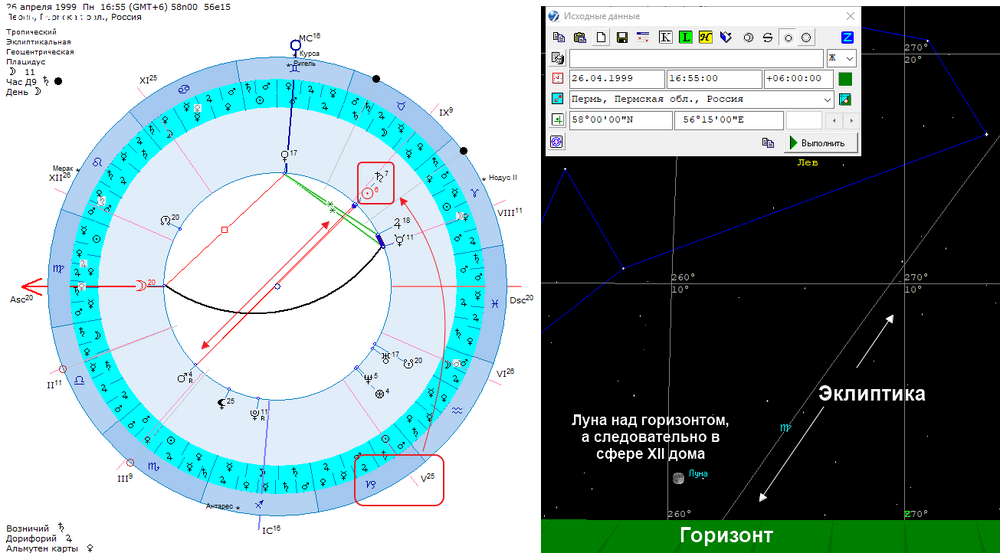Screen dimensions: 1000x553
Task: Click the Луна moon object in sky
Action: click(x=679, y=478)
